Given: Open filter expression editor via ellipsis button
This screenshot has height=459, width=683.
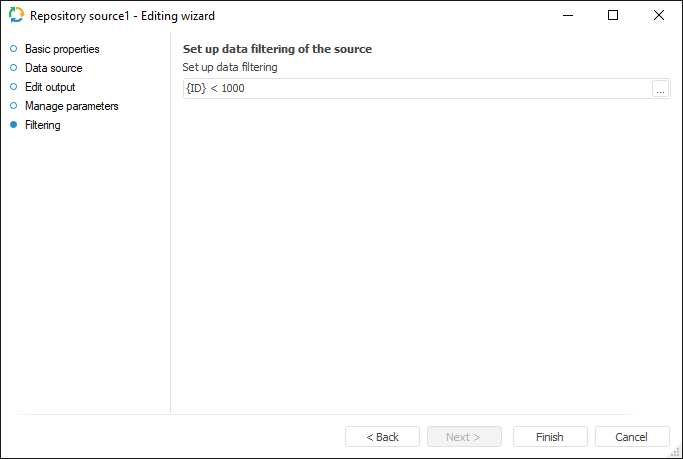Looking at the screenshot, I should [x=660, y=89].
